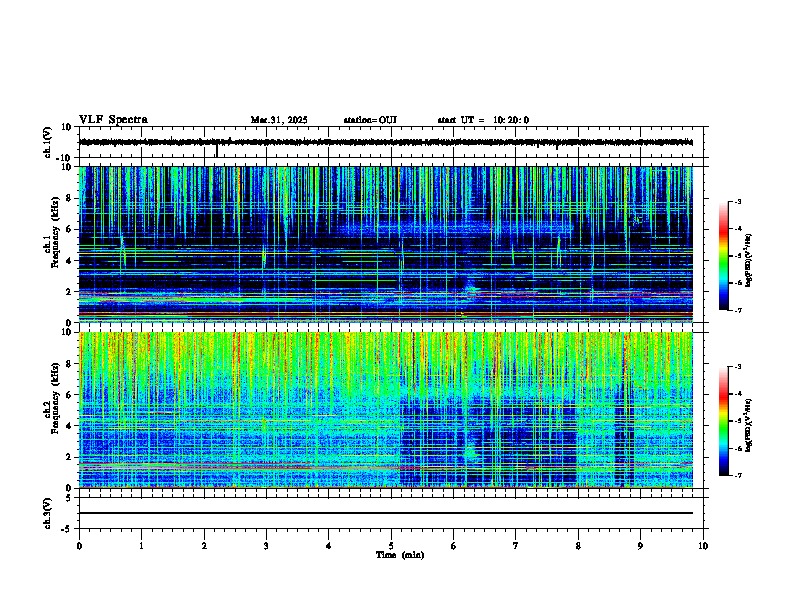
Task: Click time axis tick label "3"
Action: coord(266,546)
